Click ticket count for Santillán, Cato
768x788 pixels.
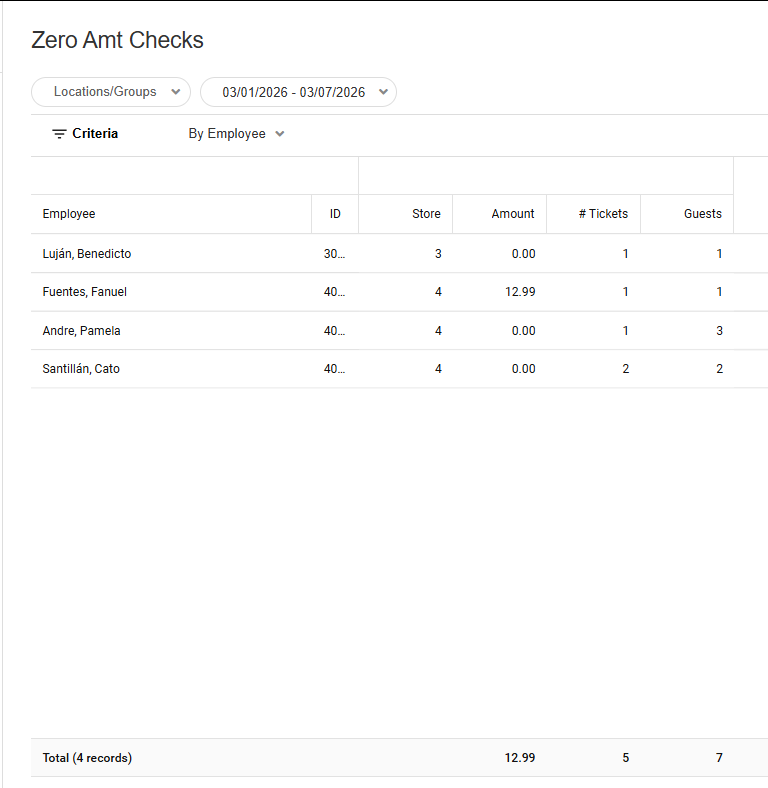(x=626, y=369)
